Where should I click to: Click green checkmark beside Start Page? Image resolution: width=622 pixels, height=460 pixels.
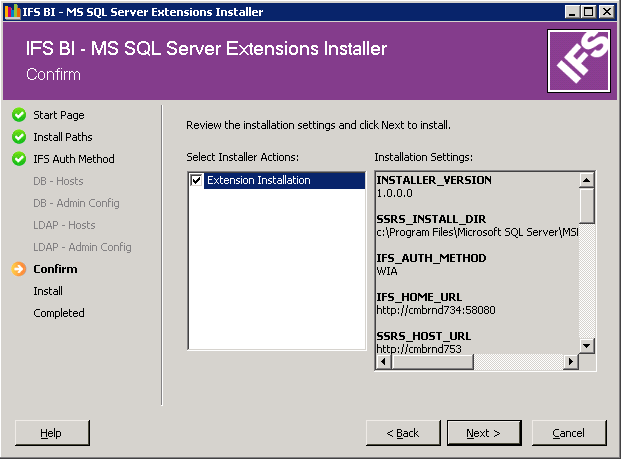click(19, 115)
